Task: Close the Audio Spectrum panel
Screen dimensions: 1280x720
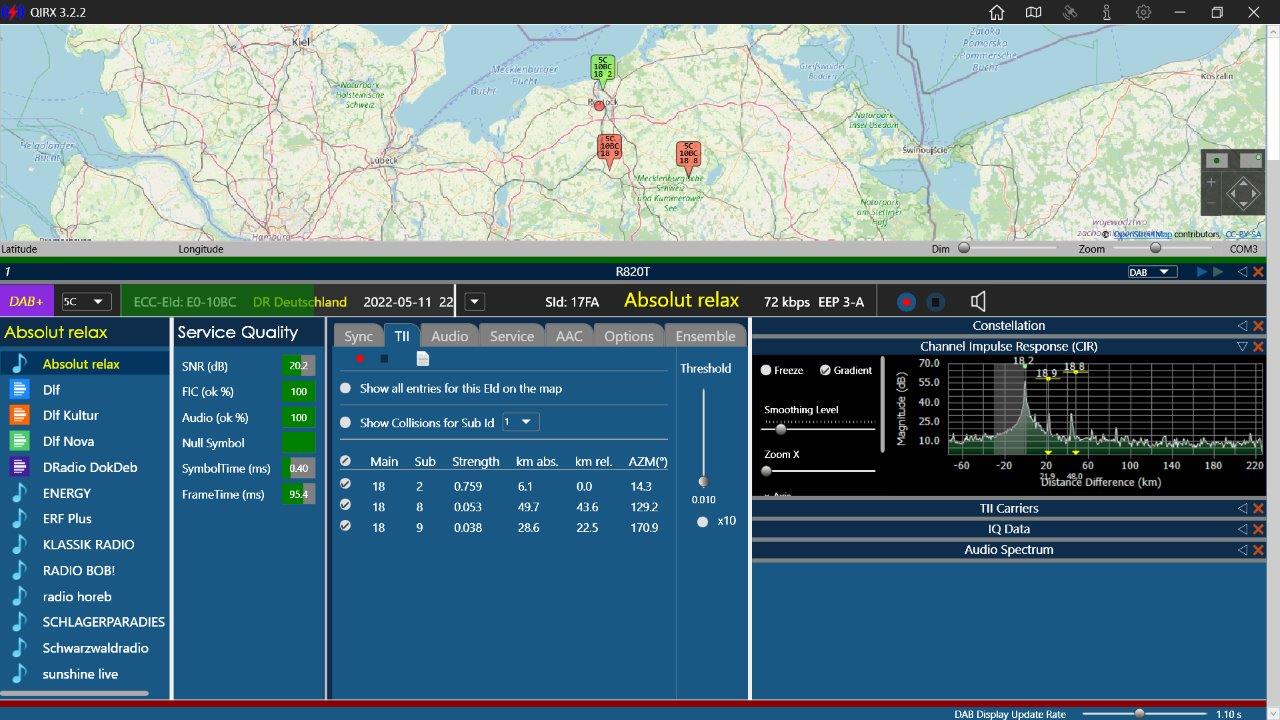Action: click(1258, 550)
